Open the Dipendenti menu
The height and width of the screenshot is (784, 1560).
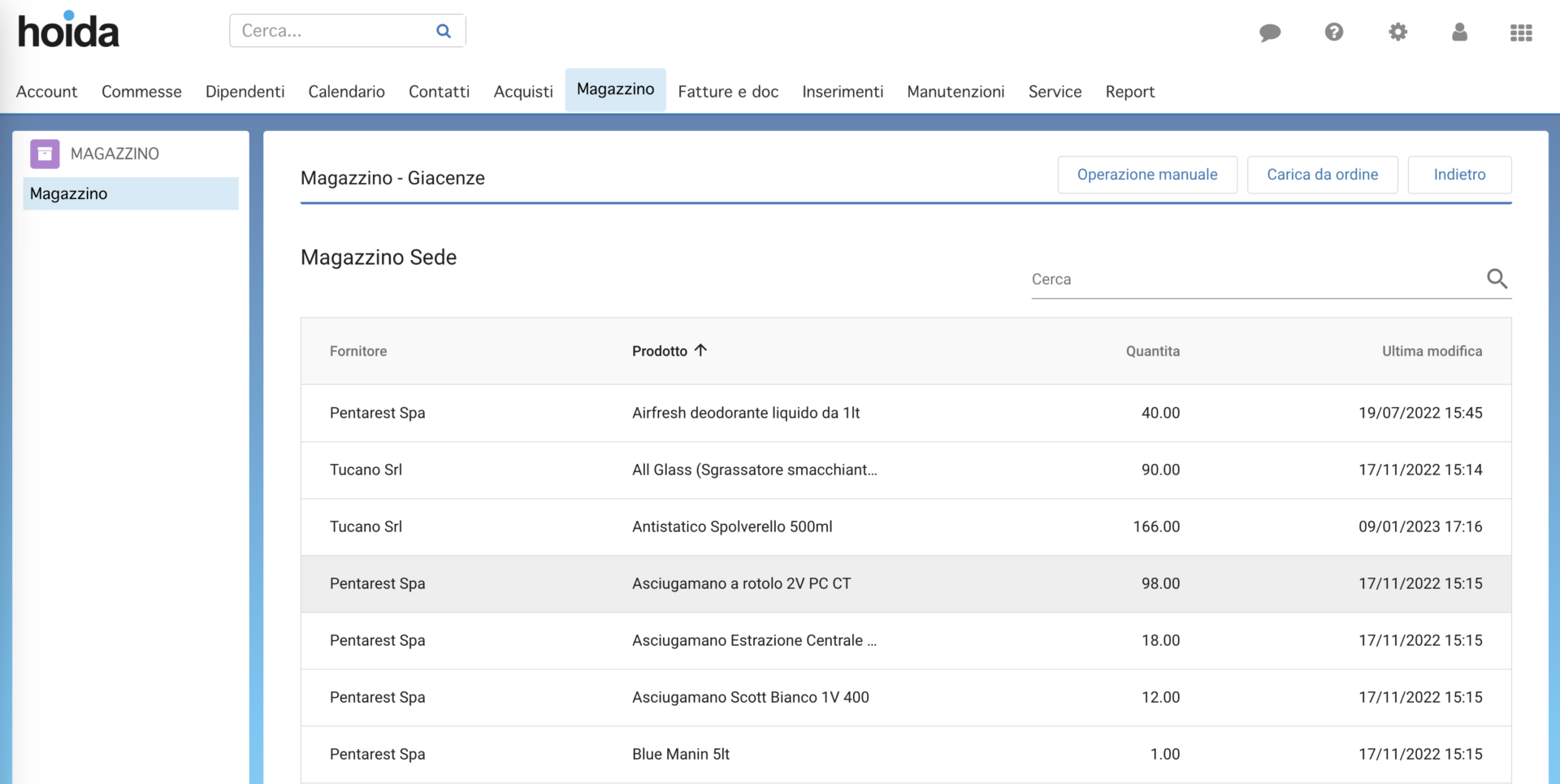(245, 92)
